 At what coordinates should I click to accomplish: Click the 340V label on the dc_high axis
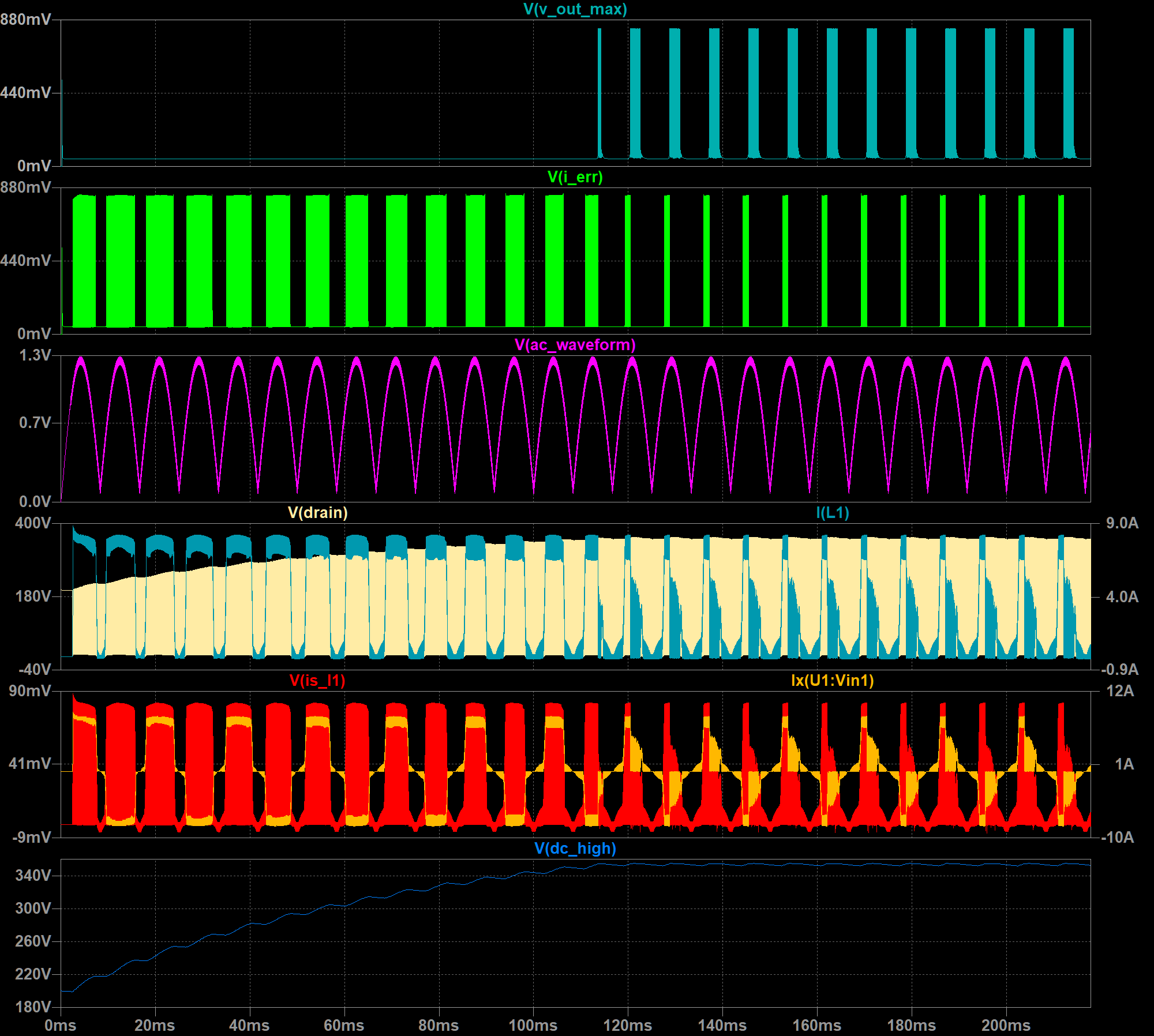coord(32,876)
